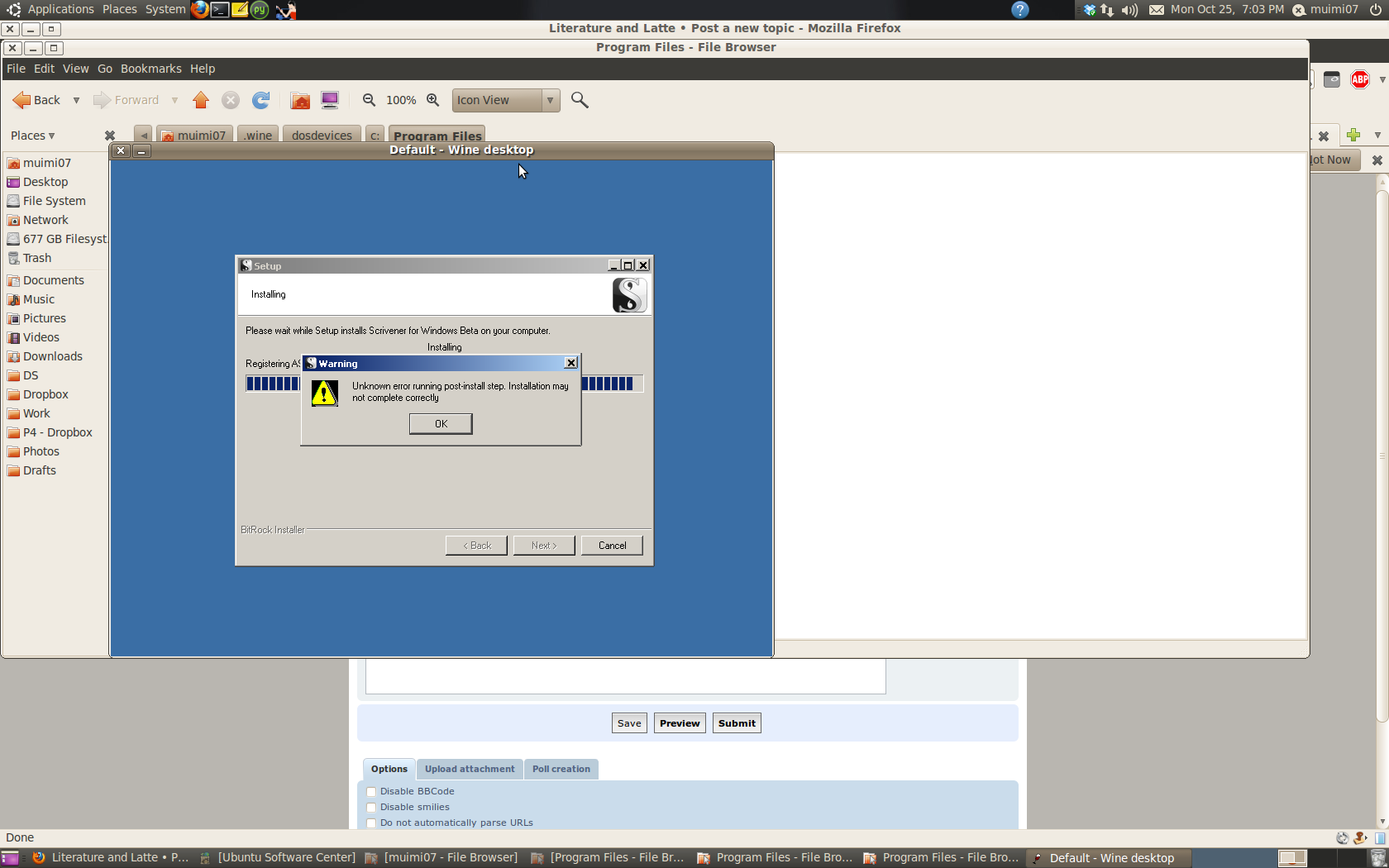Click the path bar scroll-left arrow

coord(144,135)
